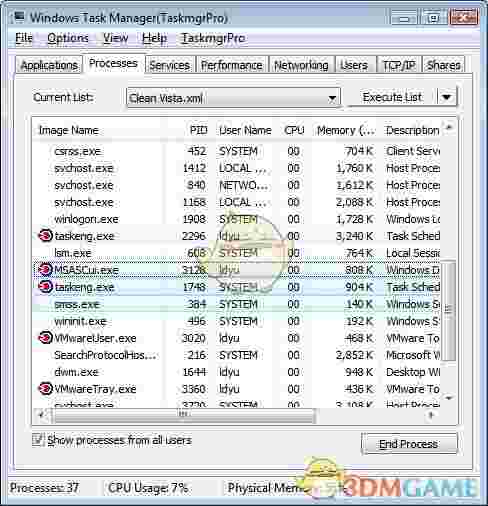Sort by the User Name column header
Viewport: 488px width, 506px height.
point(245,130)
